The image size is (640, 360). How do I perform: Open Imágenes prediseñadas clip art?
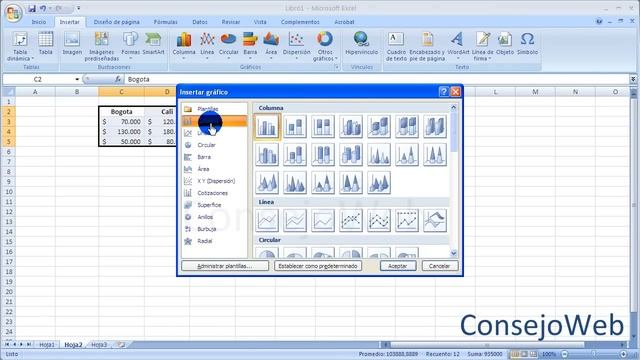tap(102, 47)
